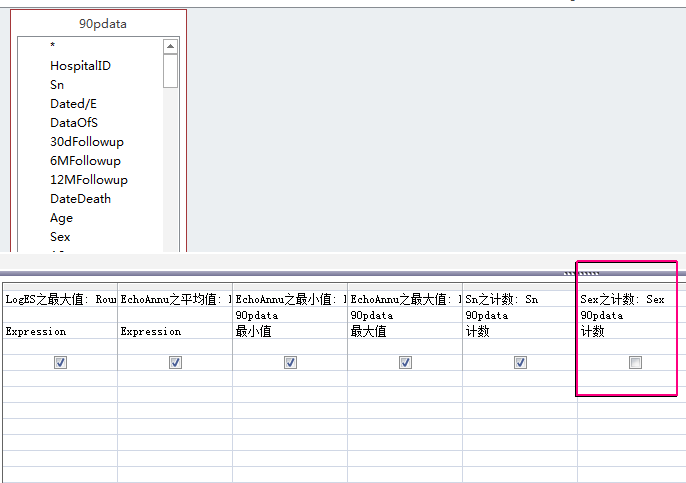
Task: Click field cell Sn之计数: Sn
Action: [520, 299]
